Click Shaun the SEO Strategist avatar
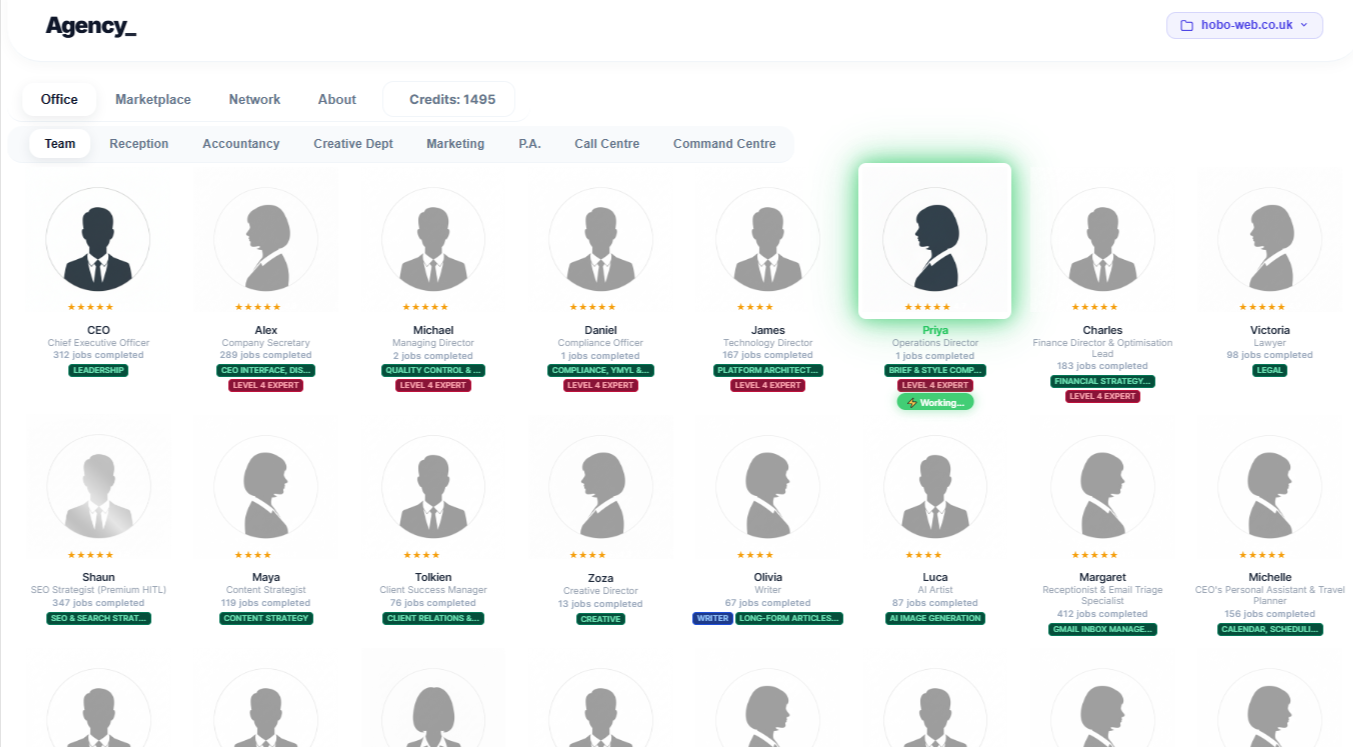 98,488
